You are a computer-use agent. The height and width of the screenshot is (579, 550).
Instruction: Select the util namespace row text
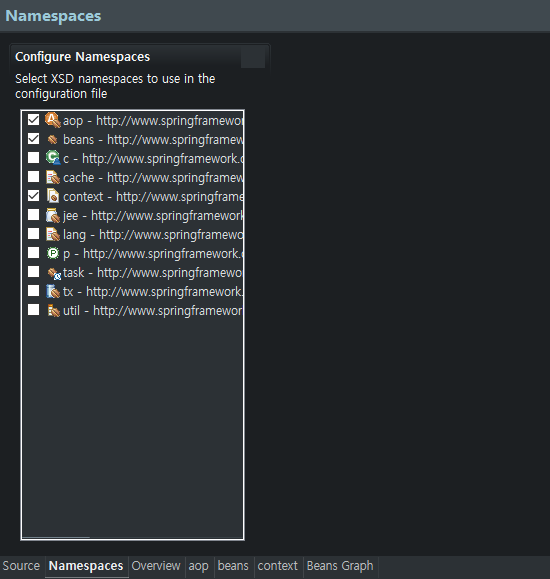click(x=153, y=311)
